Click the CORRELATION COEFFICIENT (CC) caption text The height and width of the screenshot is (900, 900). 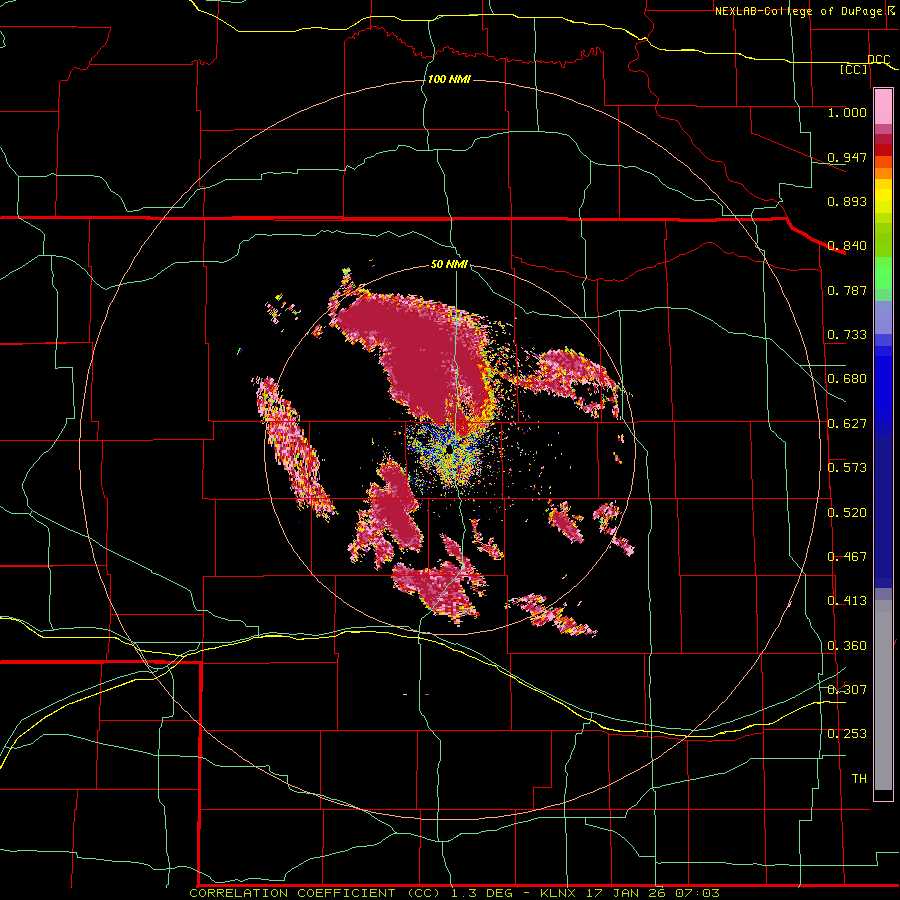(x=315, y=893)
